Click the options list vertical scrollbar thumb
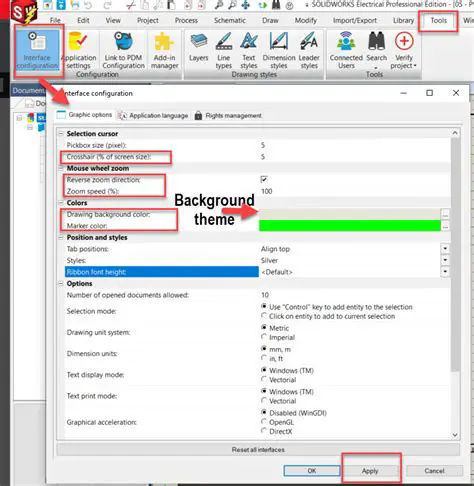 [x=455, y=254]
